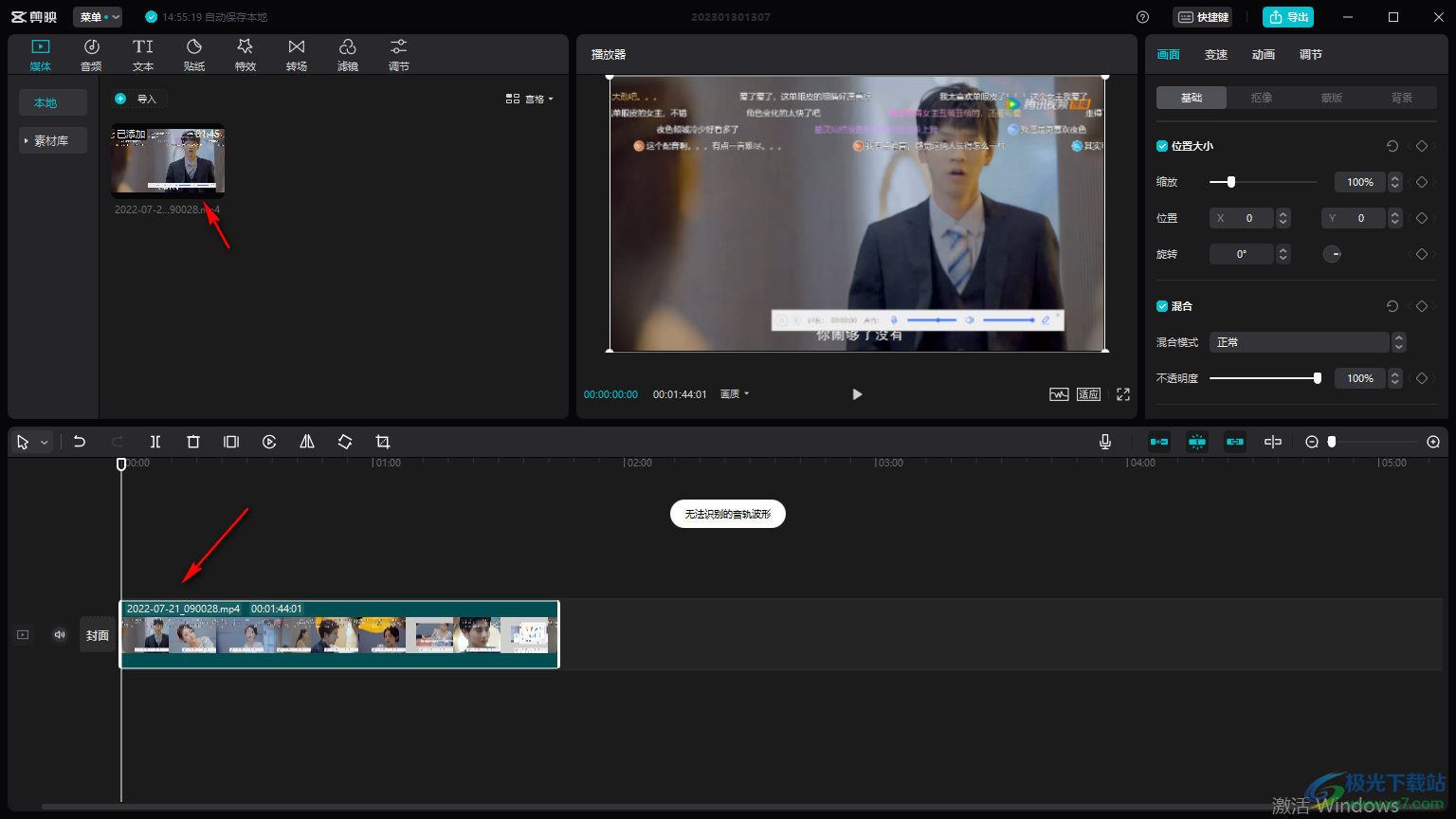1456x819 pixels.
Task: Select the 蒙版 mask sub-tab
Action: [1332, 98]
